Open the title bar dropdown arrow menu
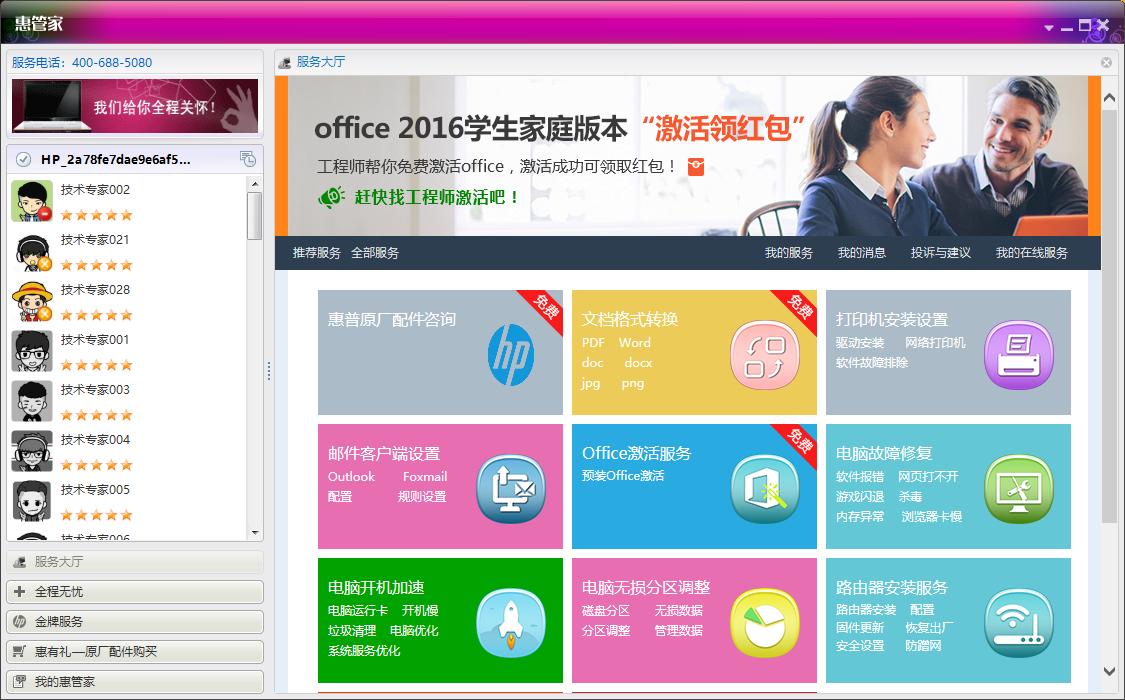 coord(1049,27)
